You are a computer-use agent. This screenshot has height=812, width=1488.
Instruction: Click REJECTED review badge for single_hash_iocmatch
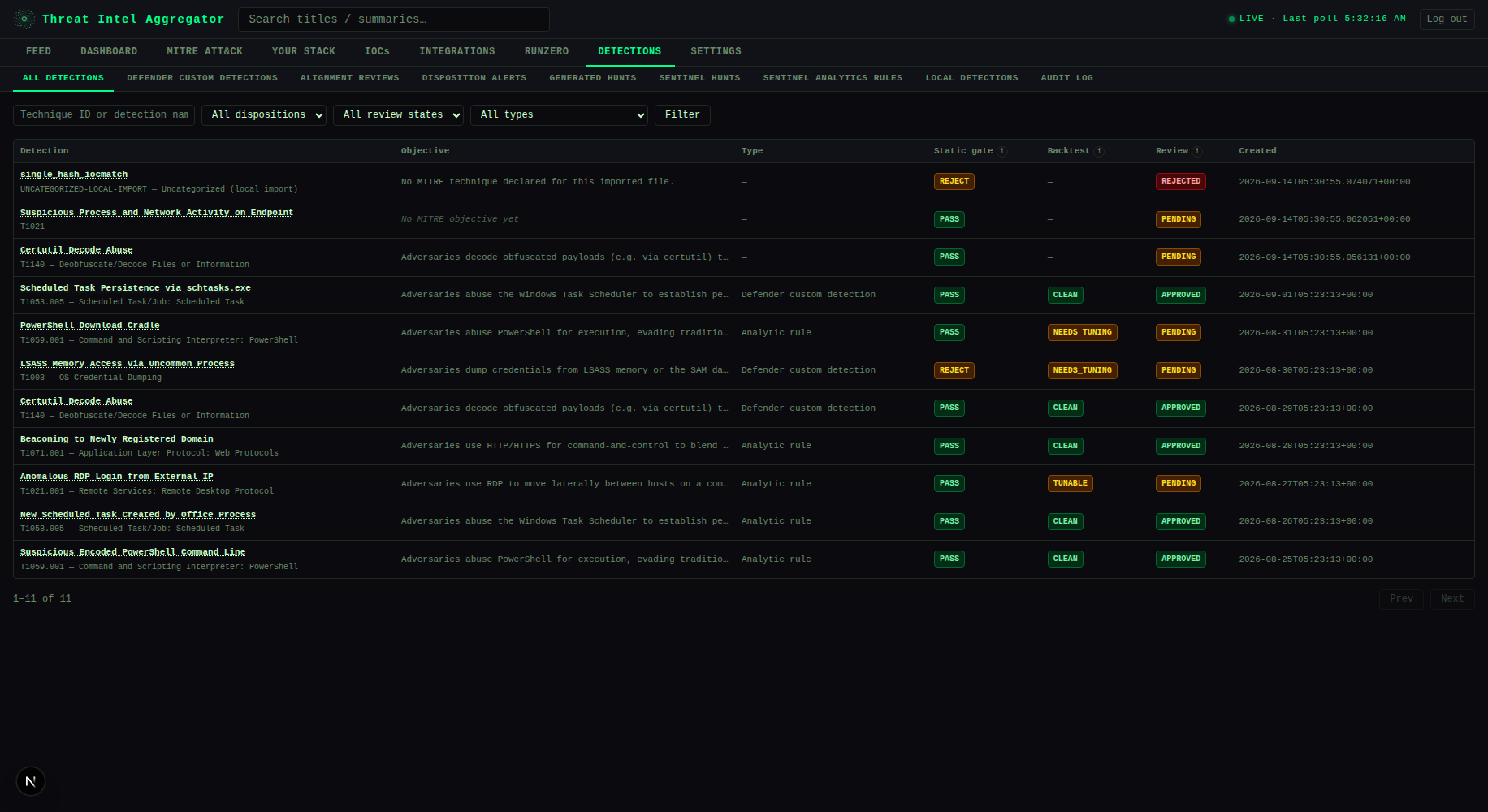[x=1181, y=182]
